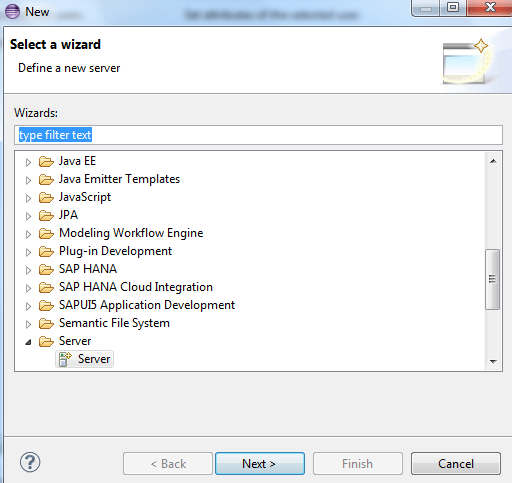Expand the JavaScript category
The image size is (512, 483).
tap(28, 198)
